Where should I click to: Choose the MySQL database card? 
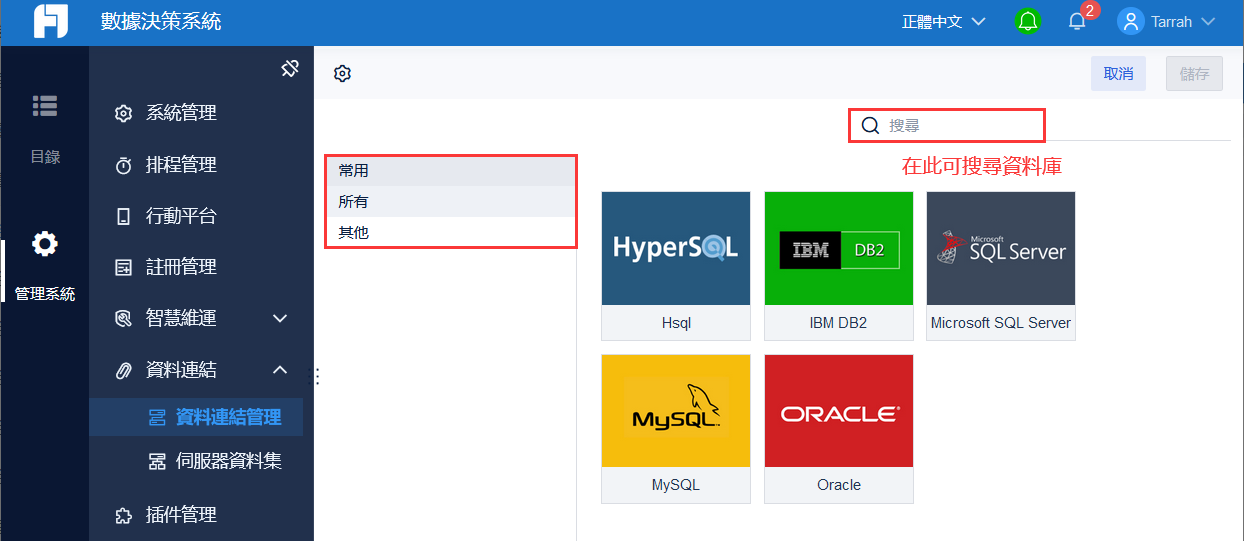click(x=676, y=429)
